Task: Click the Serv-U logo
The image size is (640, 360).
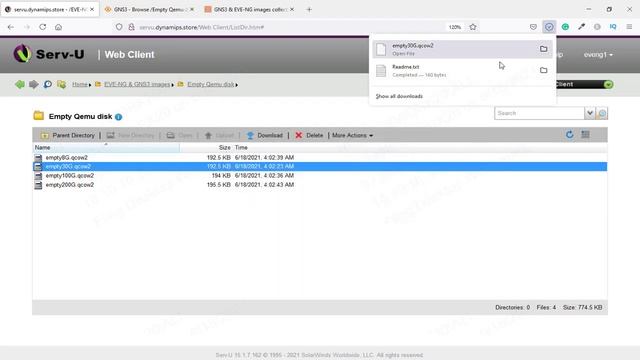Action: [49, 54]
